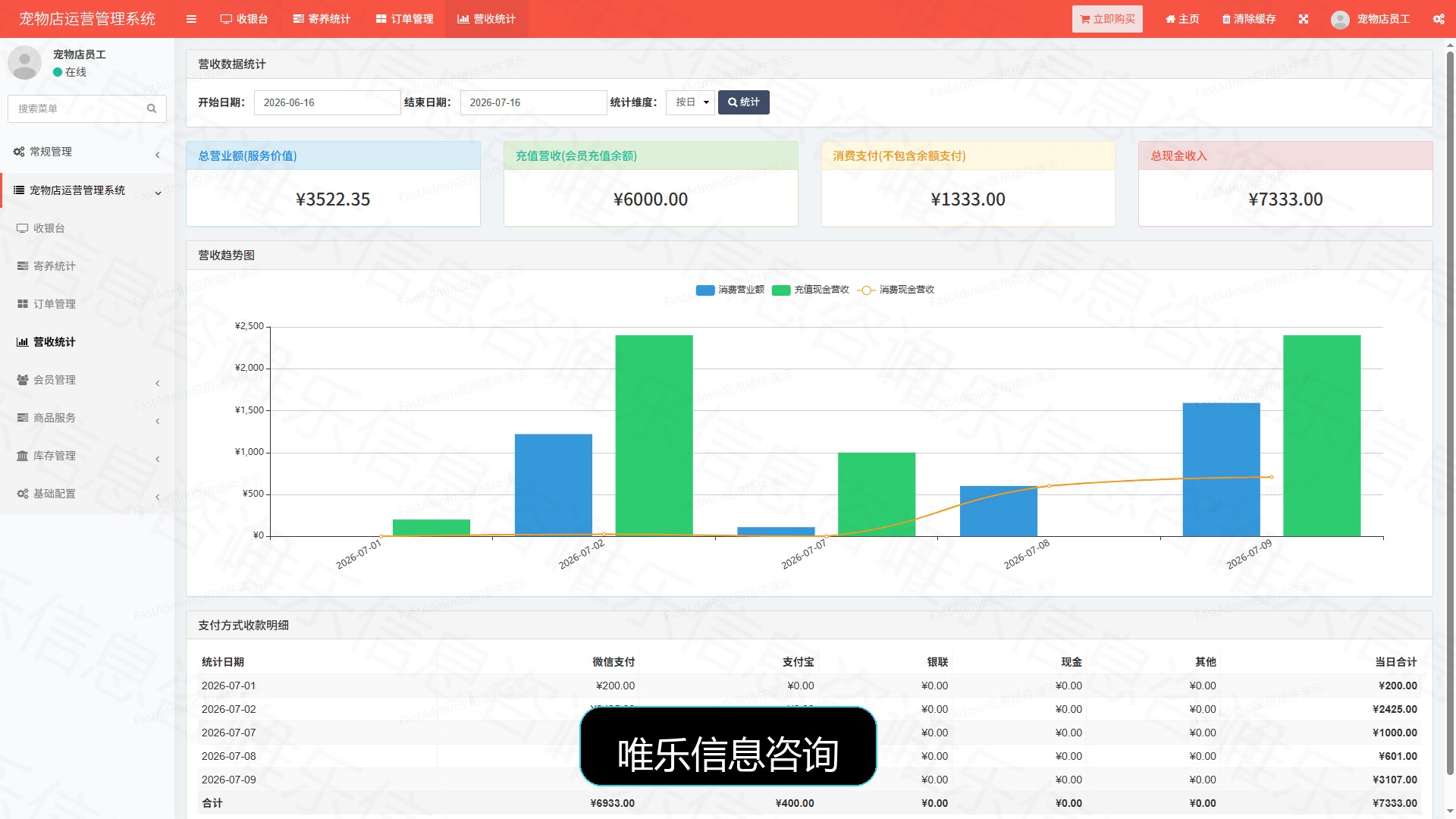Click the ¥7333.00 total in 合计 row
Image resolution: width=1456 pixels, height=819 pixels.
coord(1395,803)
